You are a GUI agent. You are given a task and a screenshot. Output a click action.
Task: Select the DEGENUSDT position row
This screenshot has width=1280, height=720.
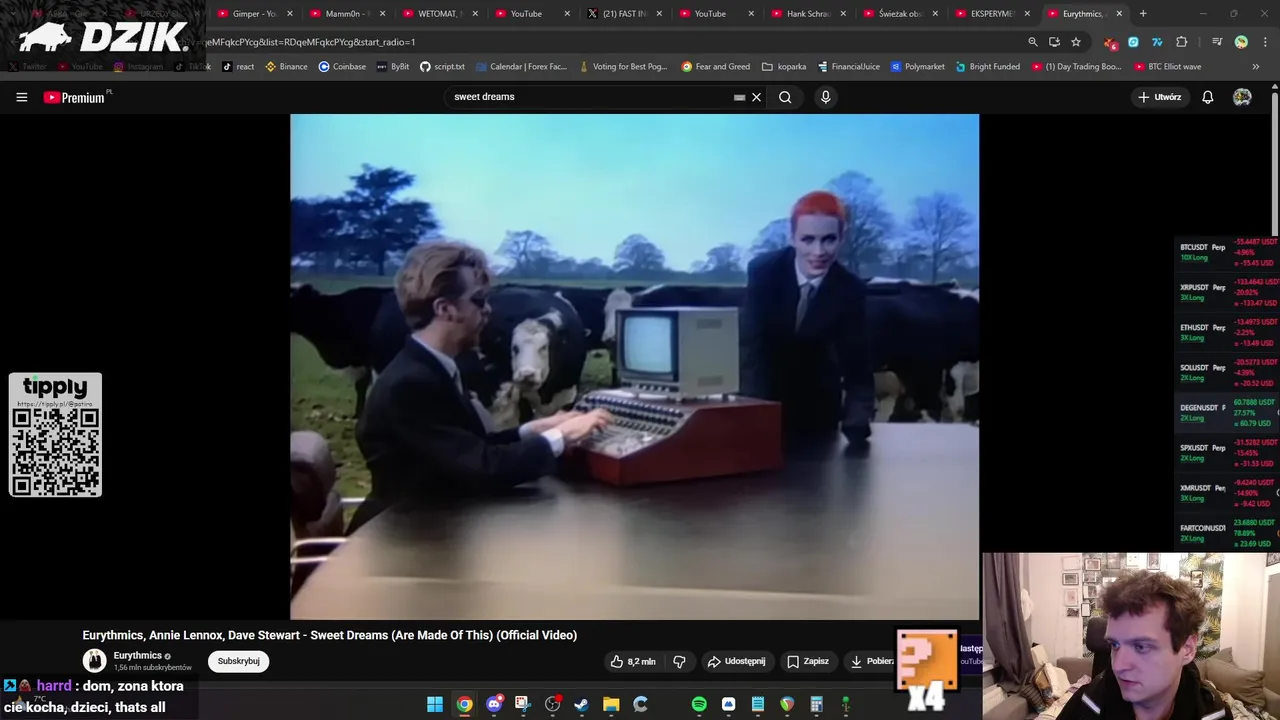[x=1227, y=412]
